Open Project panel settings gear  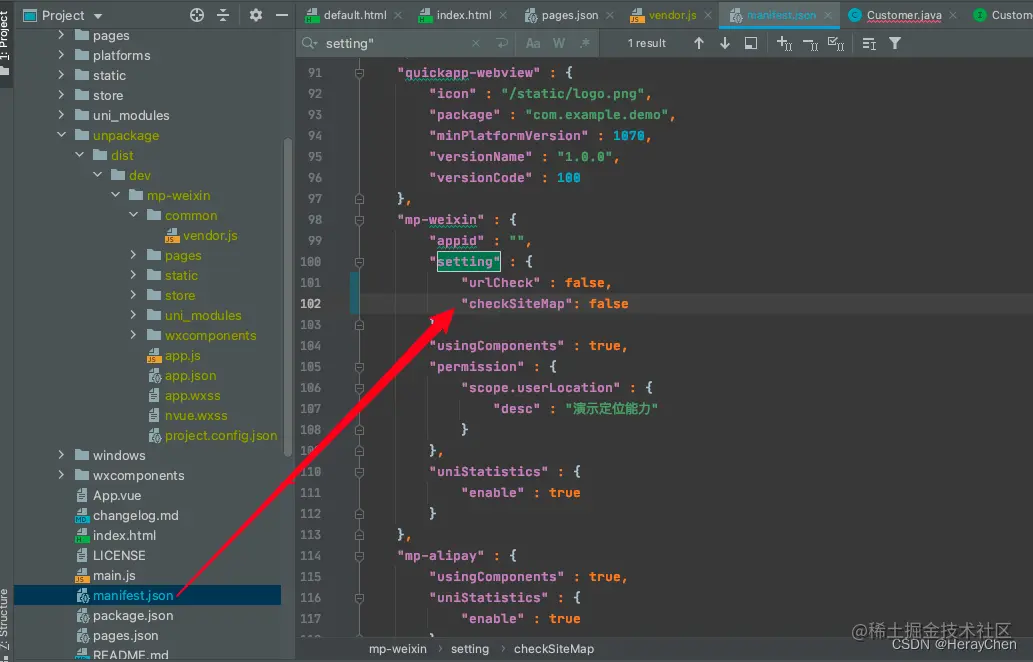pos(256,15)
